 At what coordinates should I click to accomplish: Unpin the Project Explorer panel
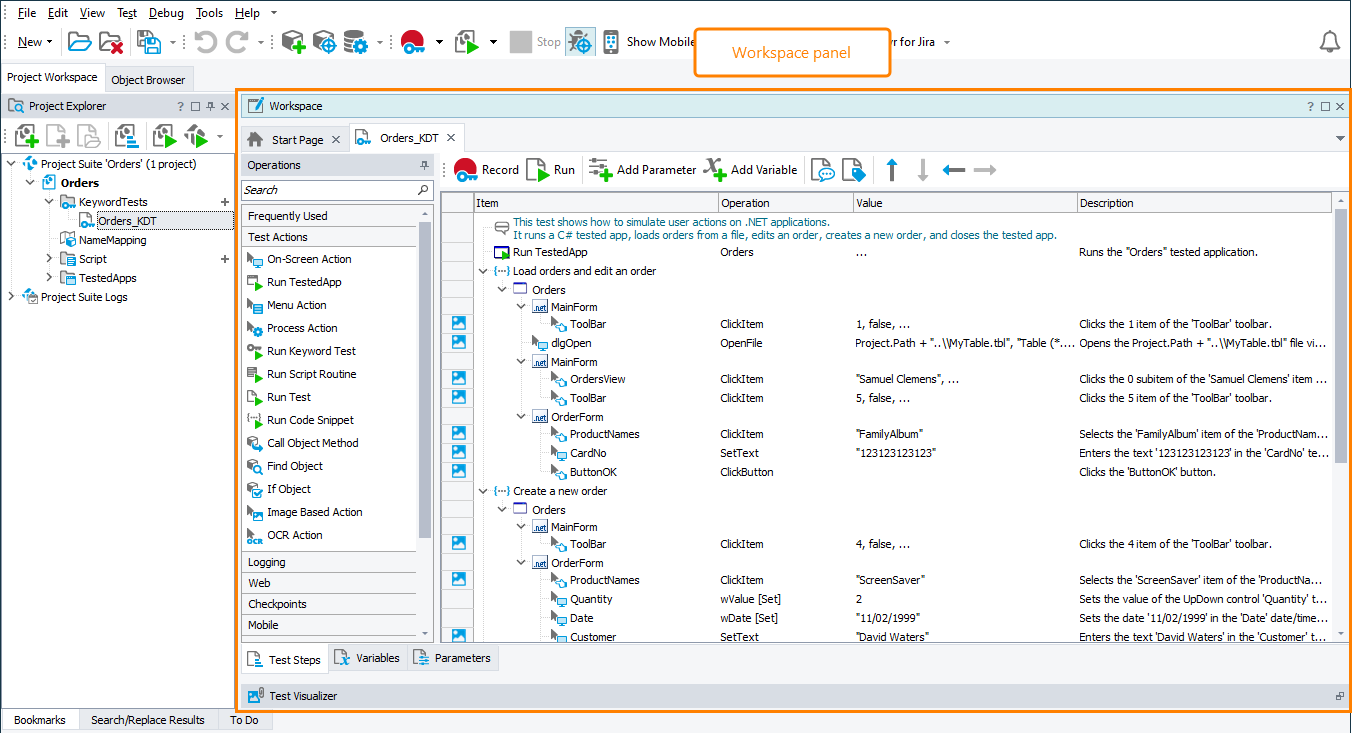pos(212,105)
